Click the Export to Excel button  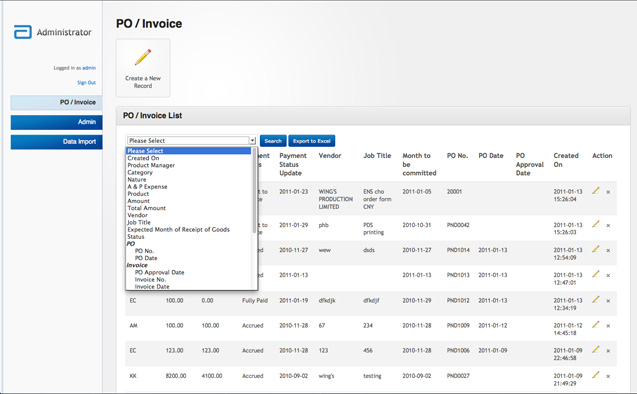tap(312, 141)
